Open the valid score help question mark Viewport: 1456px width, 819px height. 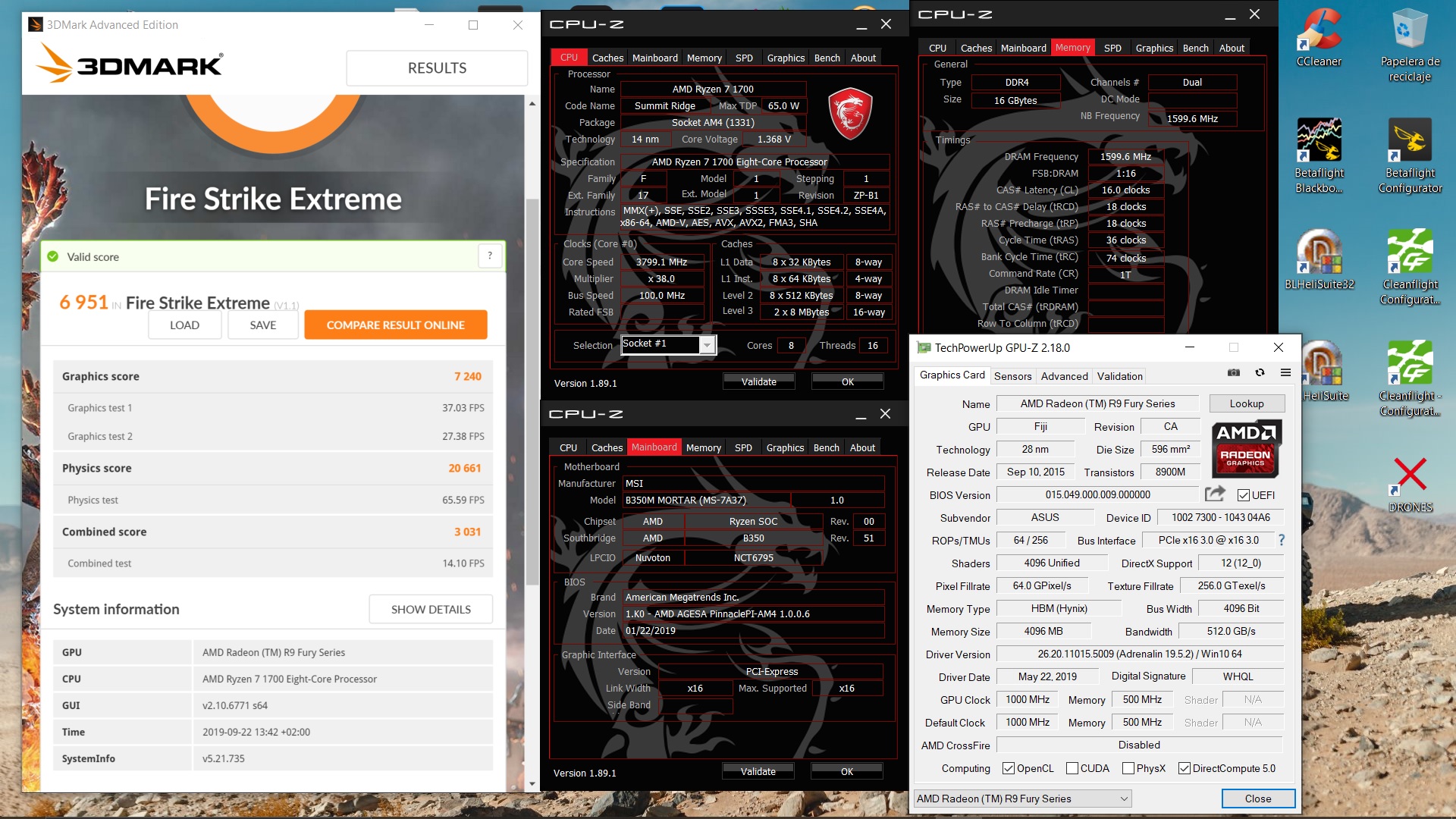coord(490,256)
